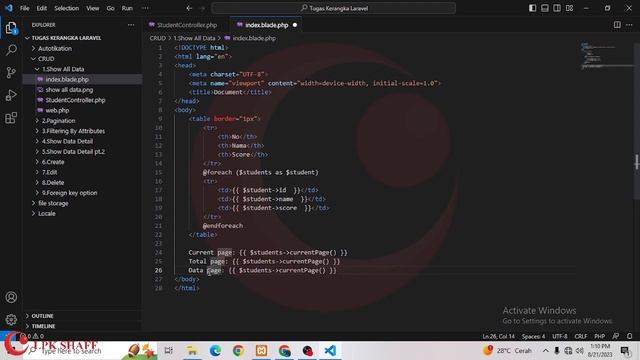This screenshot has width=640, height=360.
Task: Open the Run and Debug view
Action: 11,95
